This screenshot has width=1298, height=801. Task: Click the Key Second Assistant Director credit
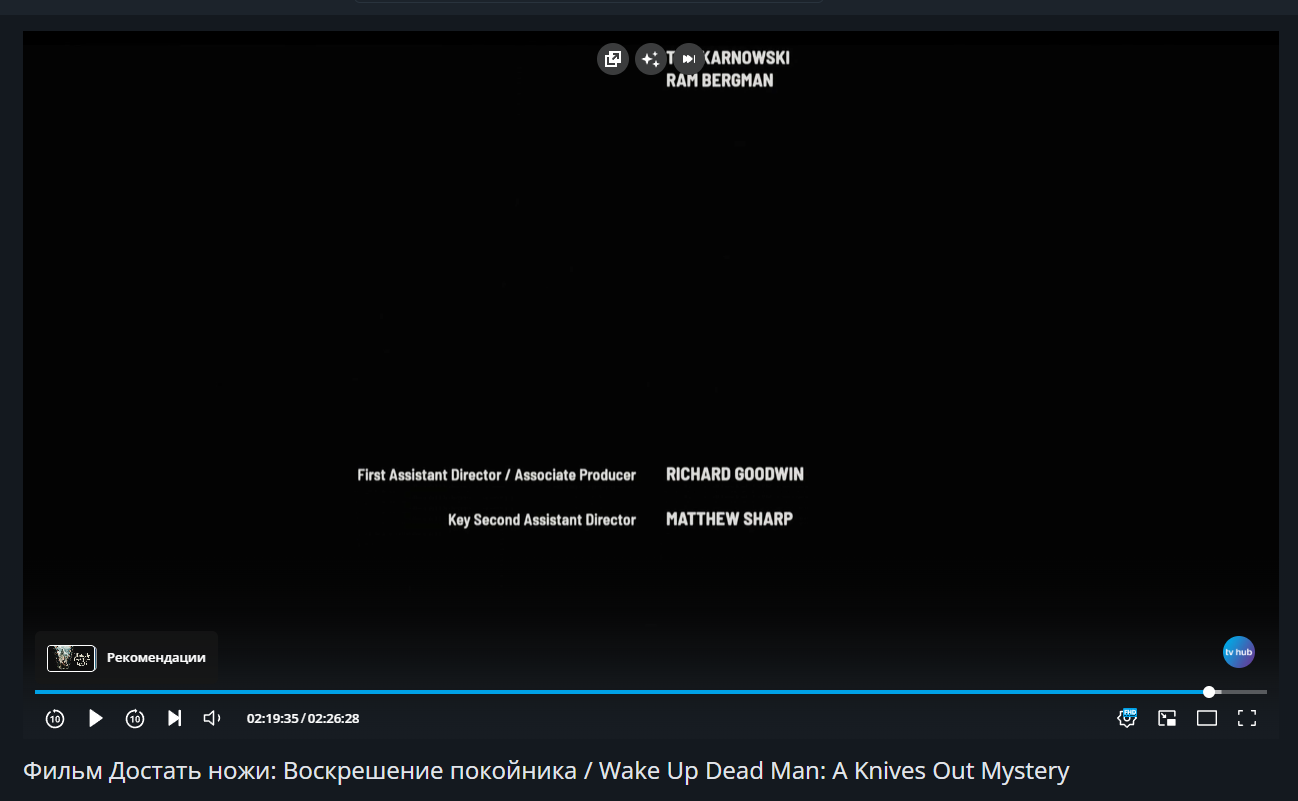coord(542,520)
